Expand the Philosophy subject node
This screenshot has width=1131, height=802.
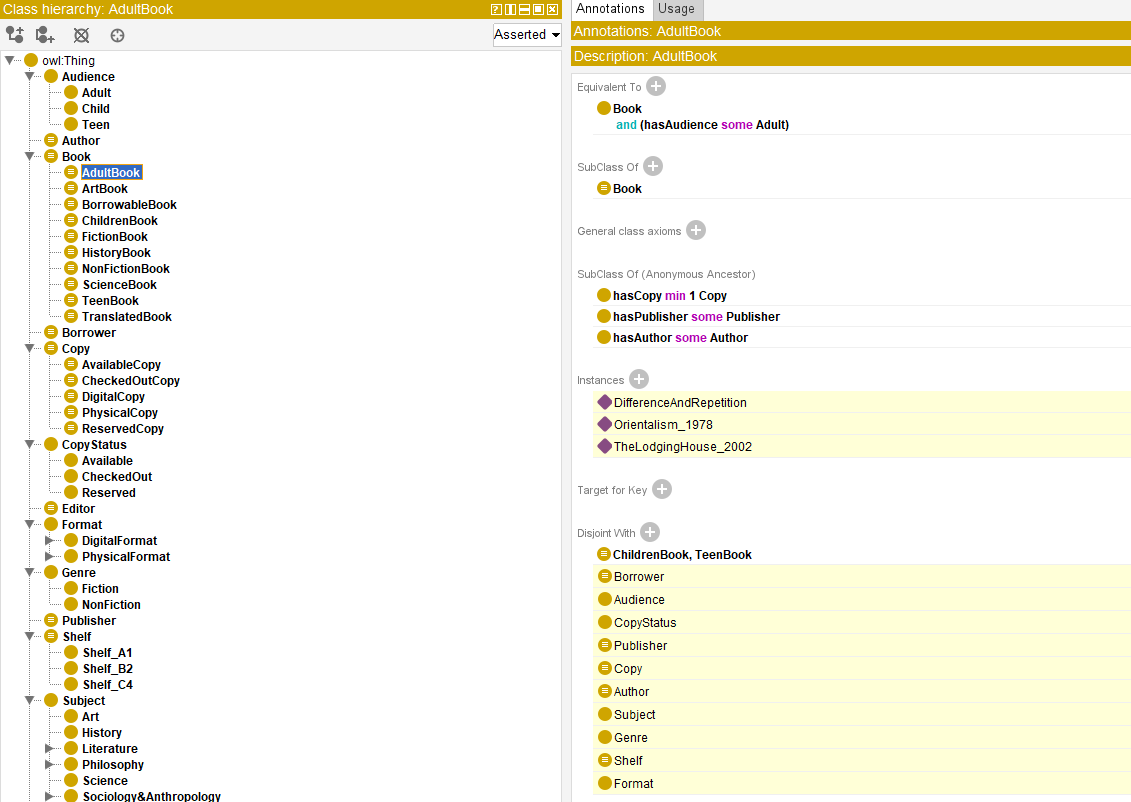pyautogui.click(x=50, y=765)
